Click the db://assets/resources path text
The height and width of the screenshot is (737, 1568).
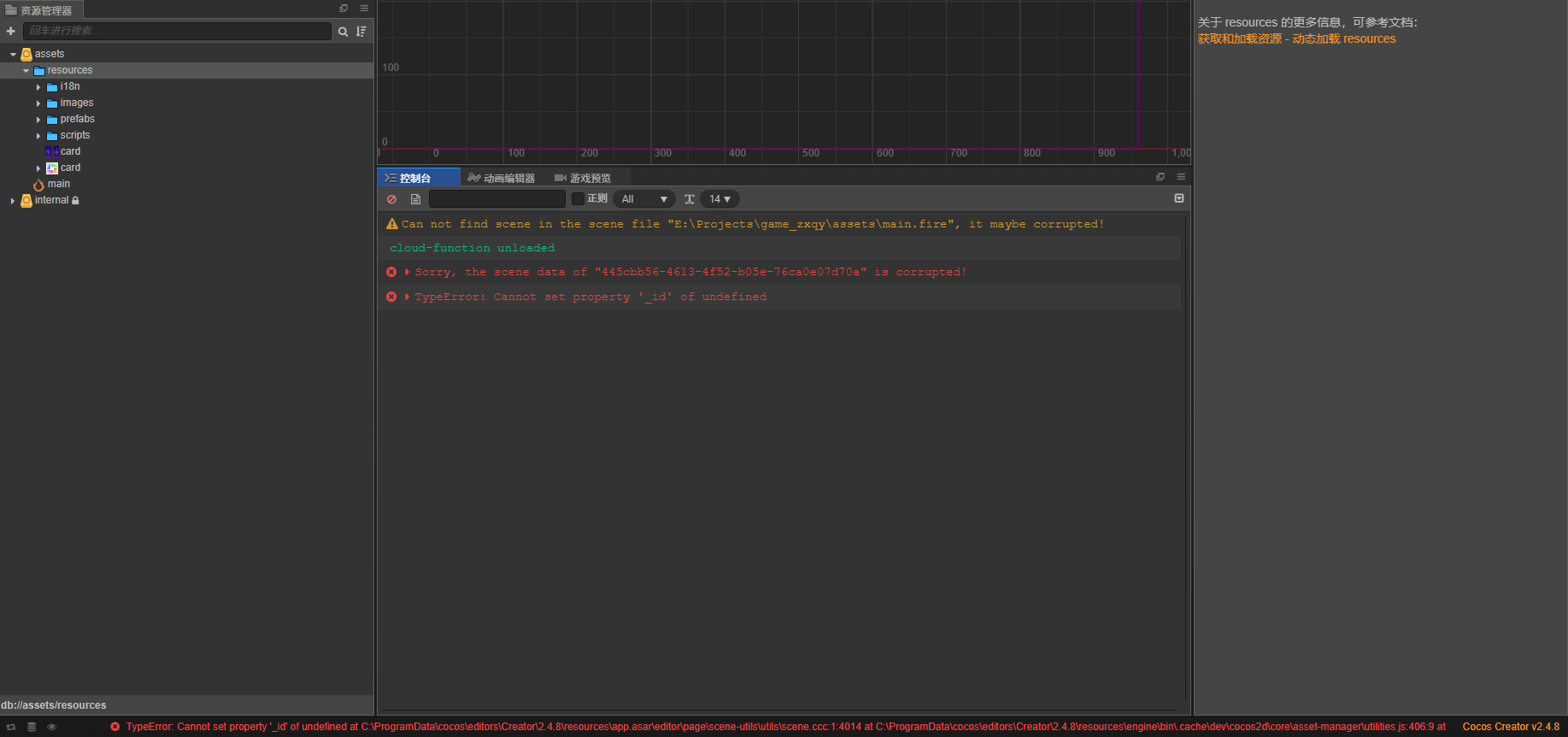[54, 705]
